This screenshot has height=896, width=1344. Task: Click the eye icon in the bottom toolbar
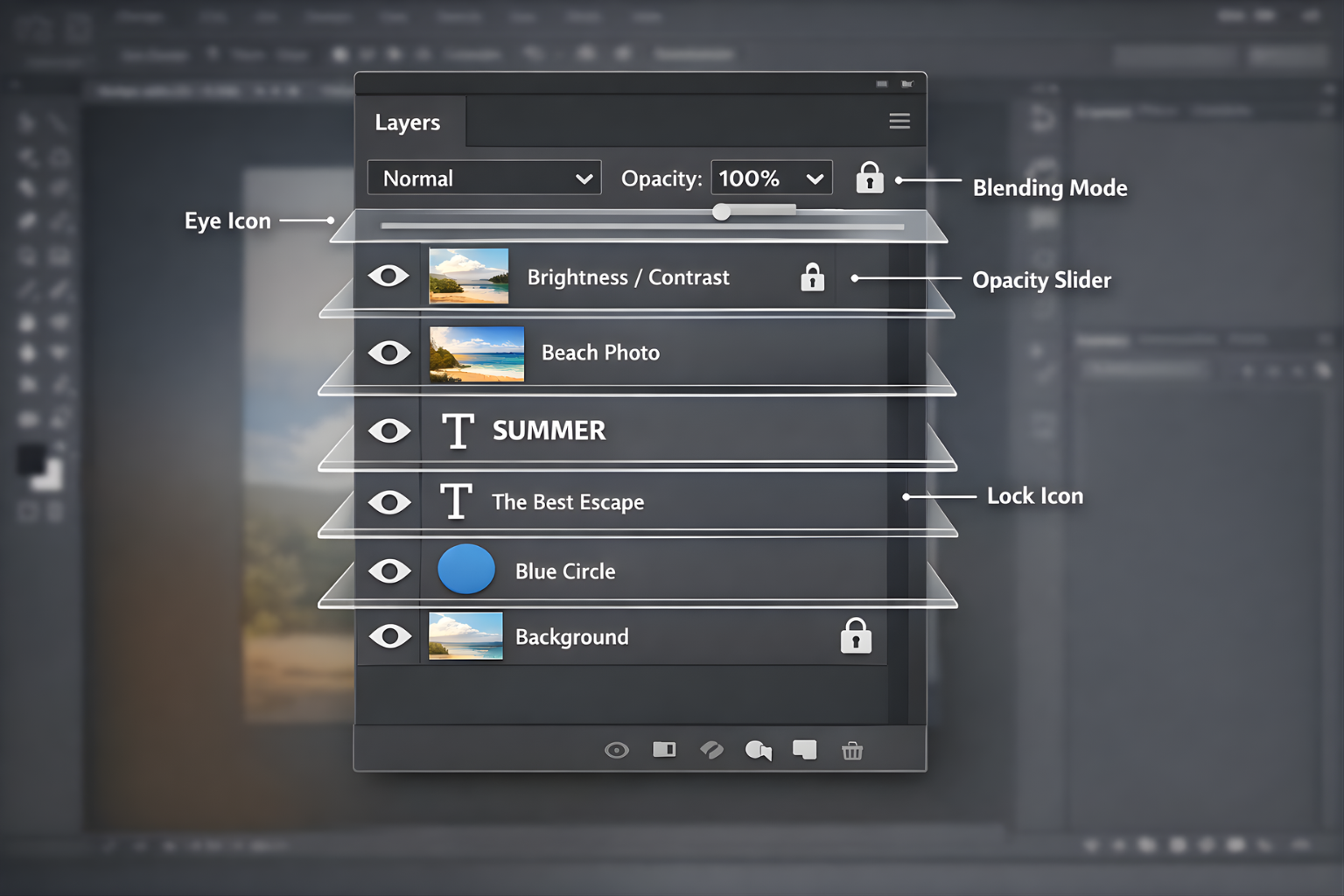click(616, 751)
